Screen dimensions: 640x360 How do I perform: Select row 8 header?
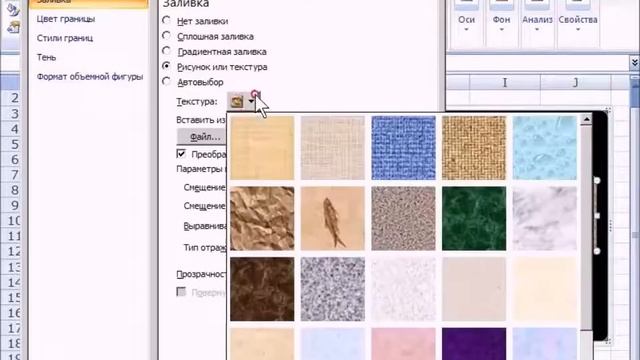click(10, 190)
